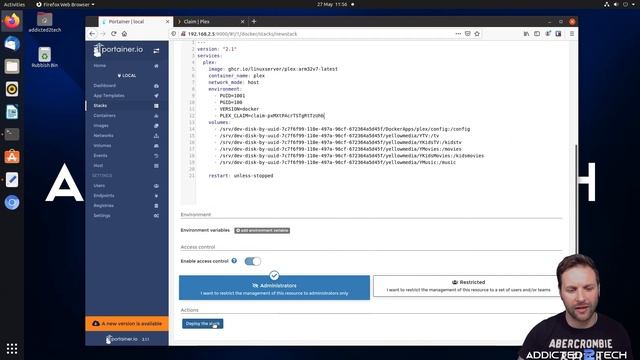Screen dimensions: 640x360
Task: Open Firefox Web Browser app menu
Action: (x=65, y=4)
